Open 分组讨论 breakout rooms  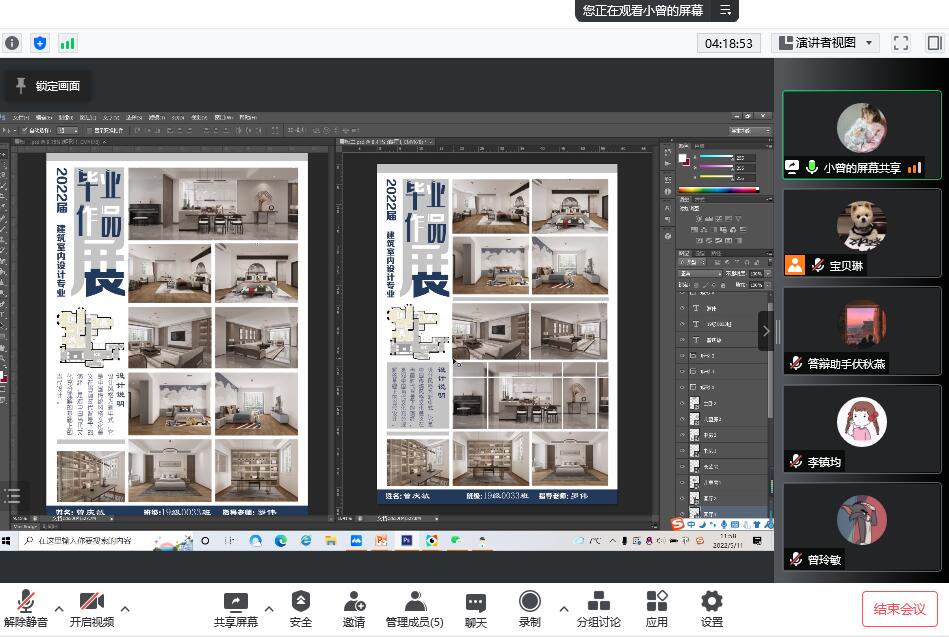point(598,601)
